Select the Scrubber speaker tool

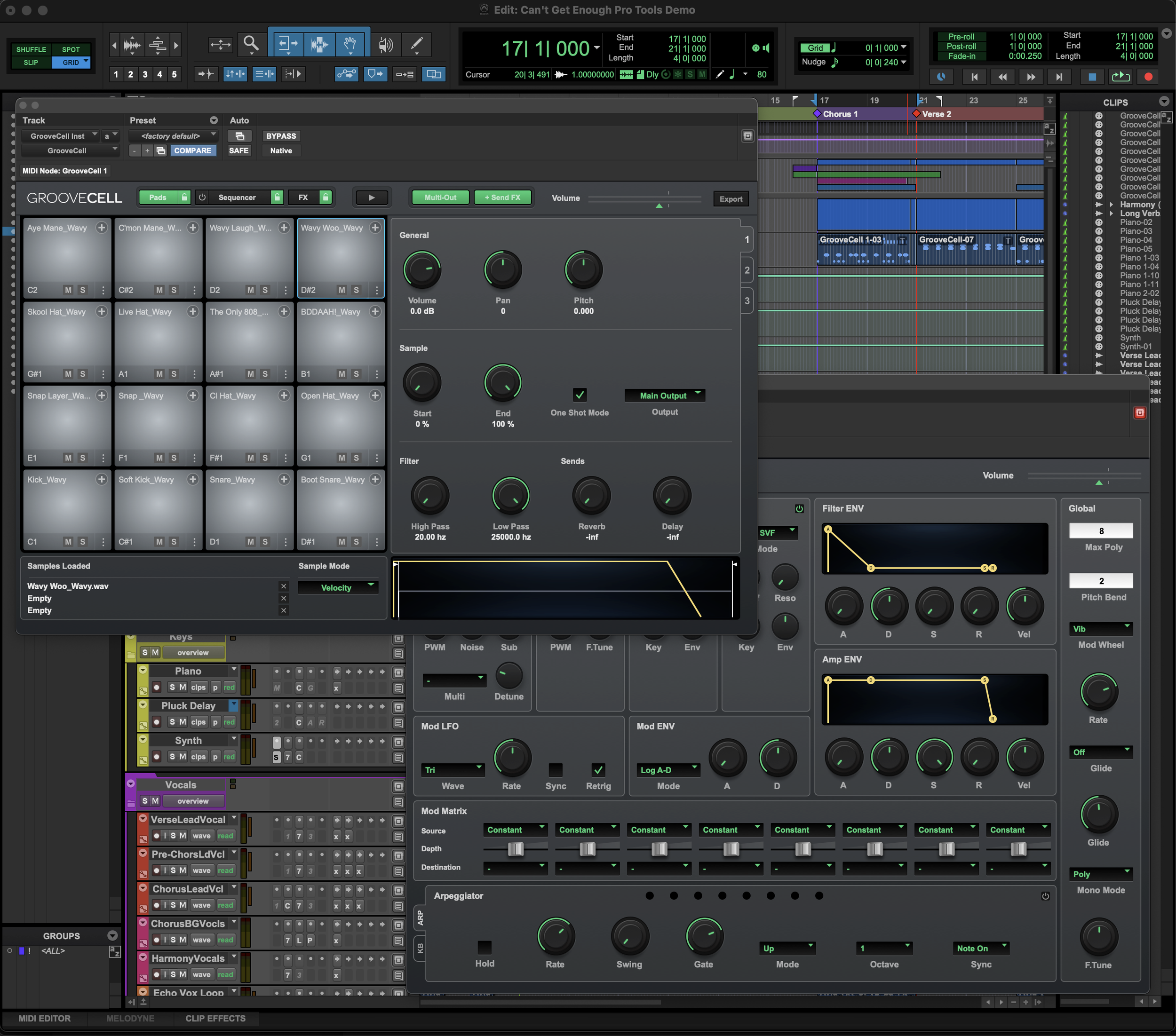tap(385, 44)
